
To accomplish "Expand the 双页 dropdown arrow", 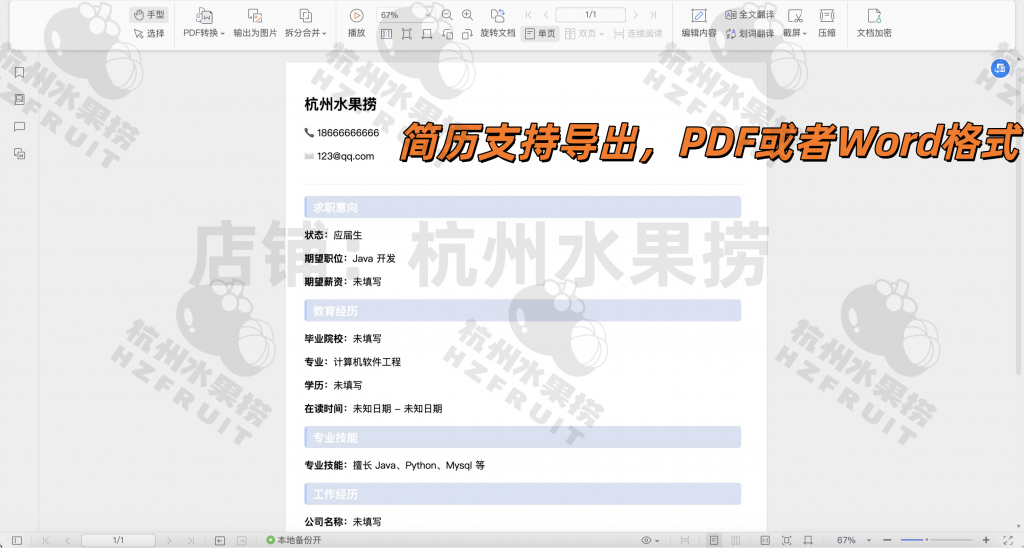I will [601, 34].
